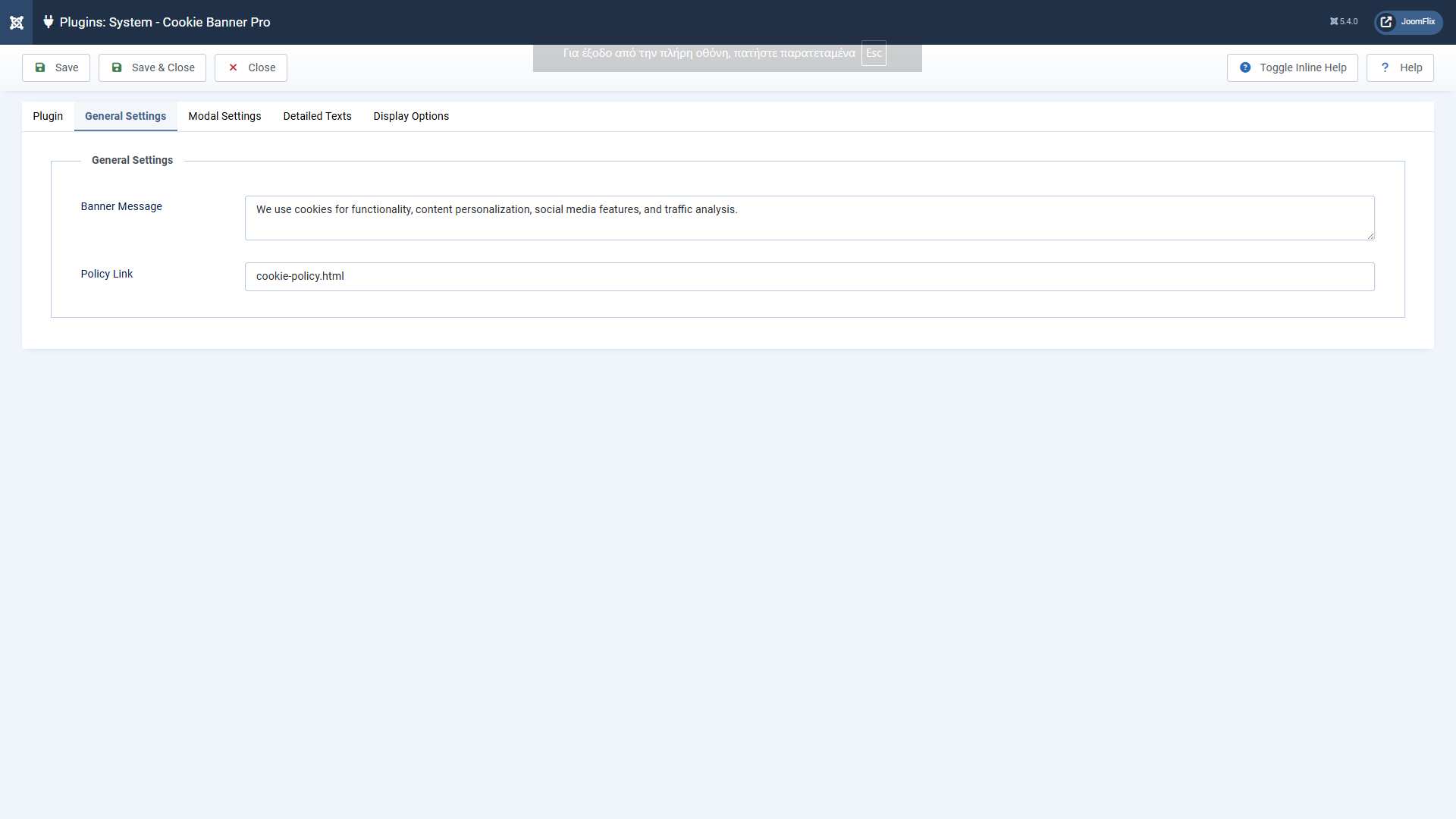Viewport: 1456px width, 819px height.
Task: Click the Esc key in fullscreen notice
Action: [874, 53]
